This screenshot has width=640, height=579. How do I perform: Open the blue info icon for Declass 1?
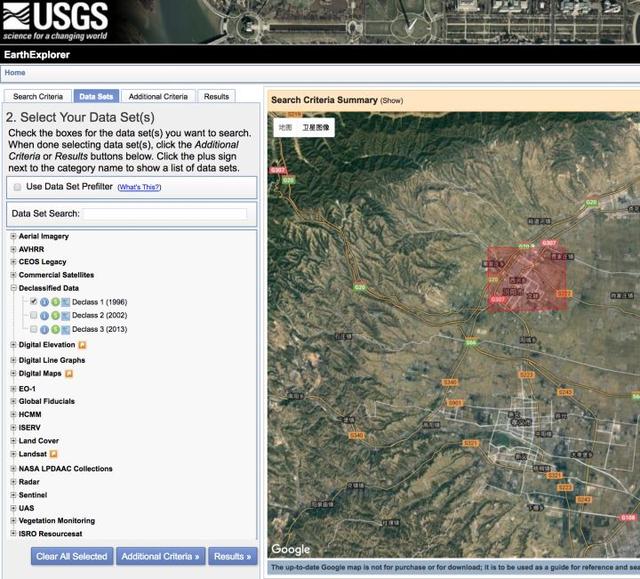coord(44,302)
